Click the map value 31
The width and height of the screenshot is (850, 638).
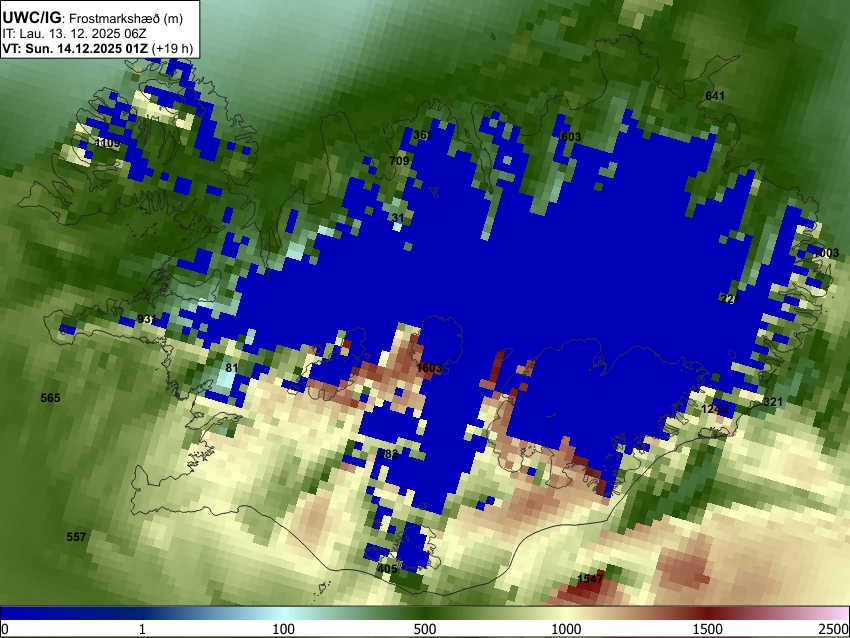(x=398, y=218)
